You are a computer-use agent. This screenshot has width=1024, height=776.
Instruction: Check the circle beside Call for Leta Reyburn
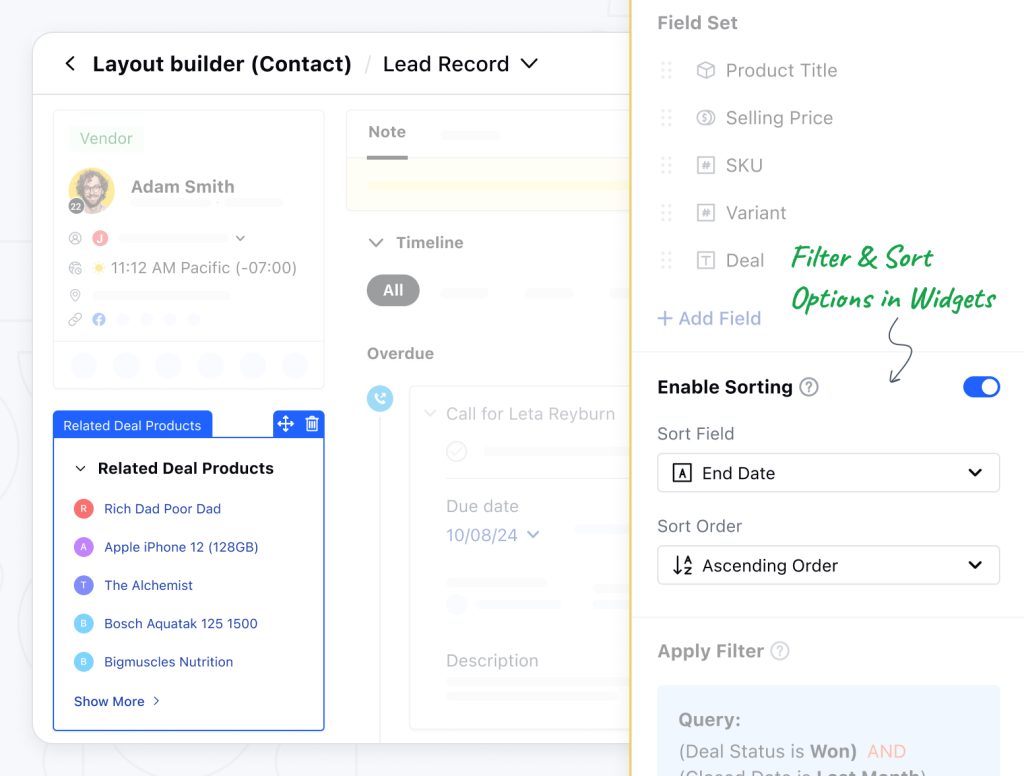pos(456,451)
